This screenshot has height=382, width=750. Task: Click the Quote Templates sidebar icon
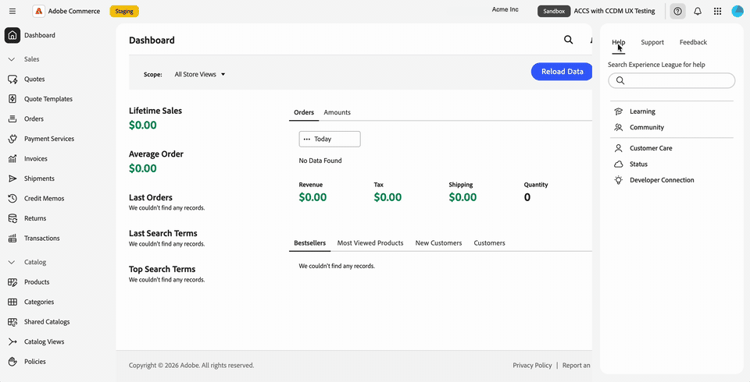coord(12,99)
